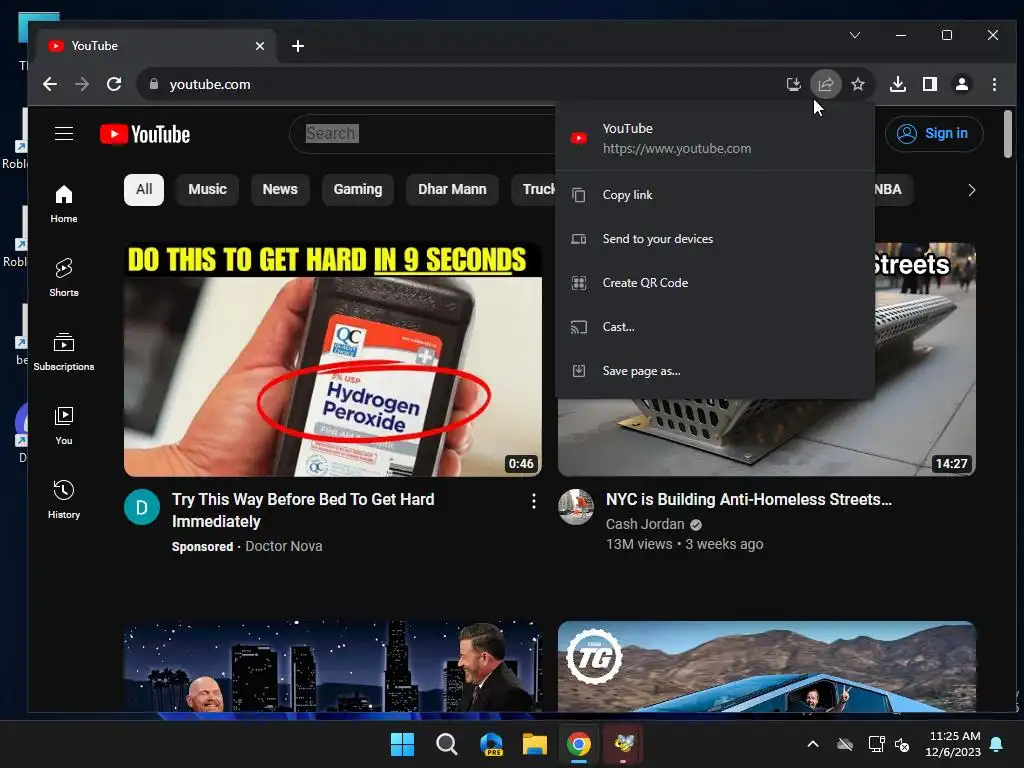Click the Sign in button
This screenshot has width=1024, height=768.
tap(934, 133)
